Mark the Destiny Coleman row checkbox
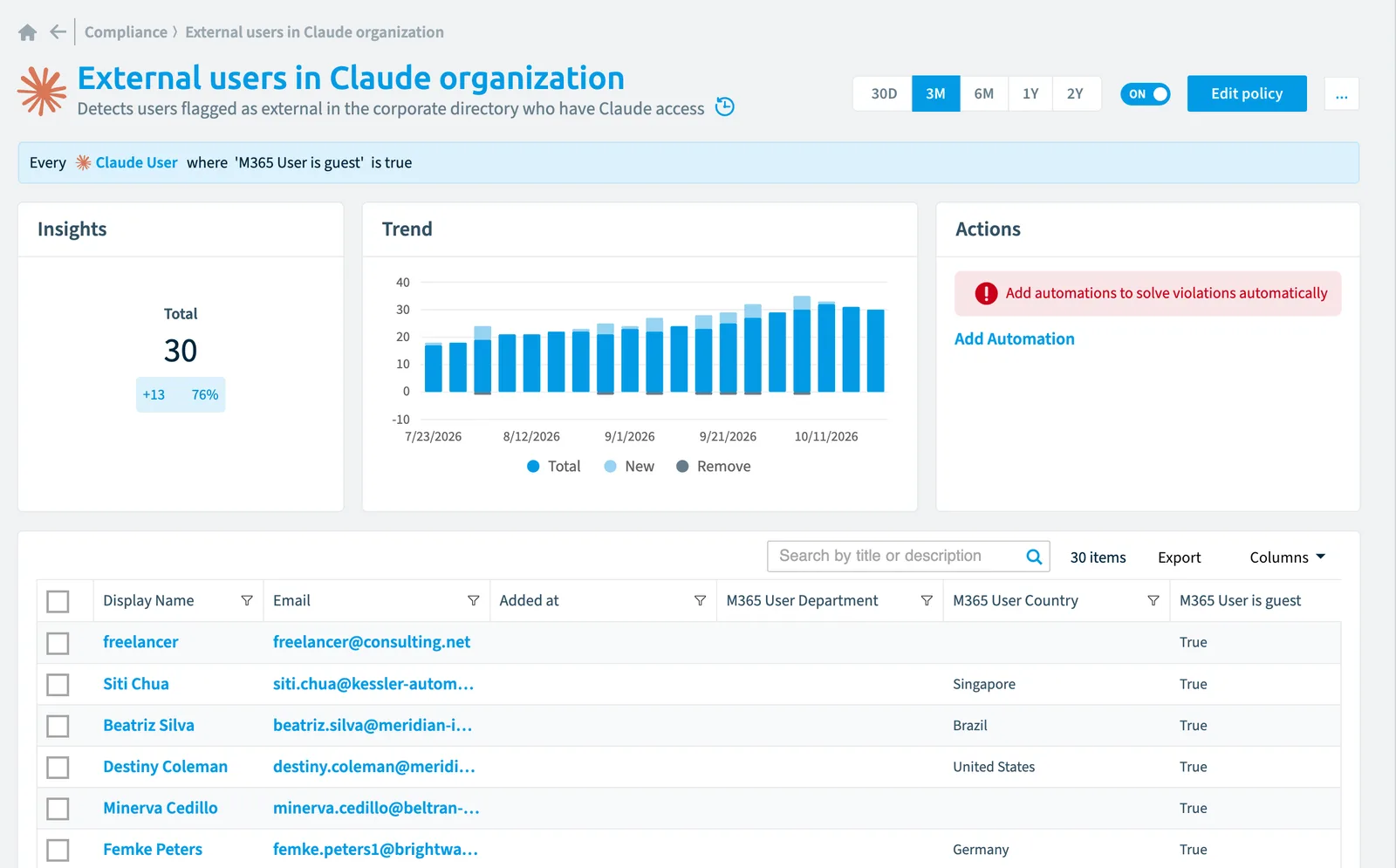The image size is (1396, 868). click(x=58, y=768)
